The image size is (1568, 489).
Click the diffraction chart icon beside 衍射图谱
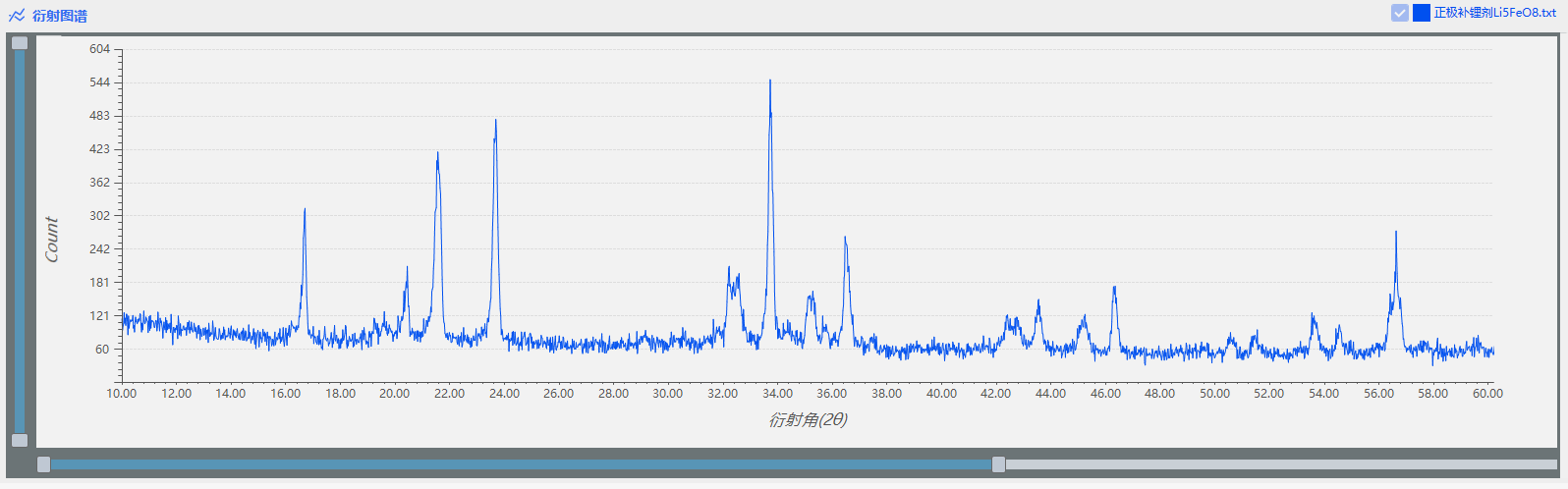pyautogui.click(x=17, y=16)
